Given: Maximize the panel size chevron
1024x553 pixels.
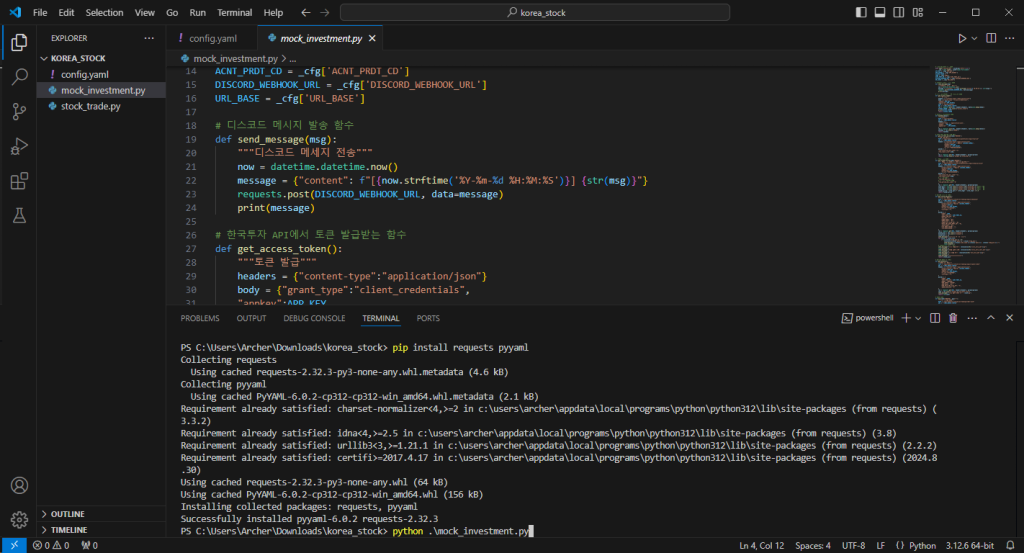Looking at the screenshot, I should 991,318.
